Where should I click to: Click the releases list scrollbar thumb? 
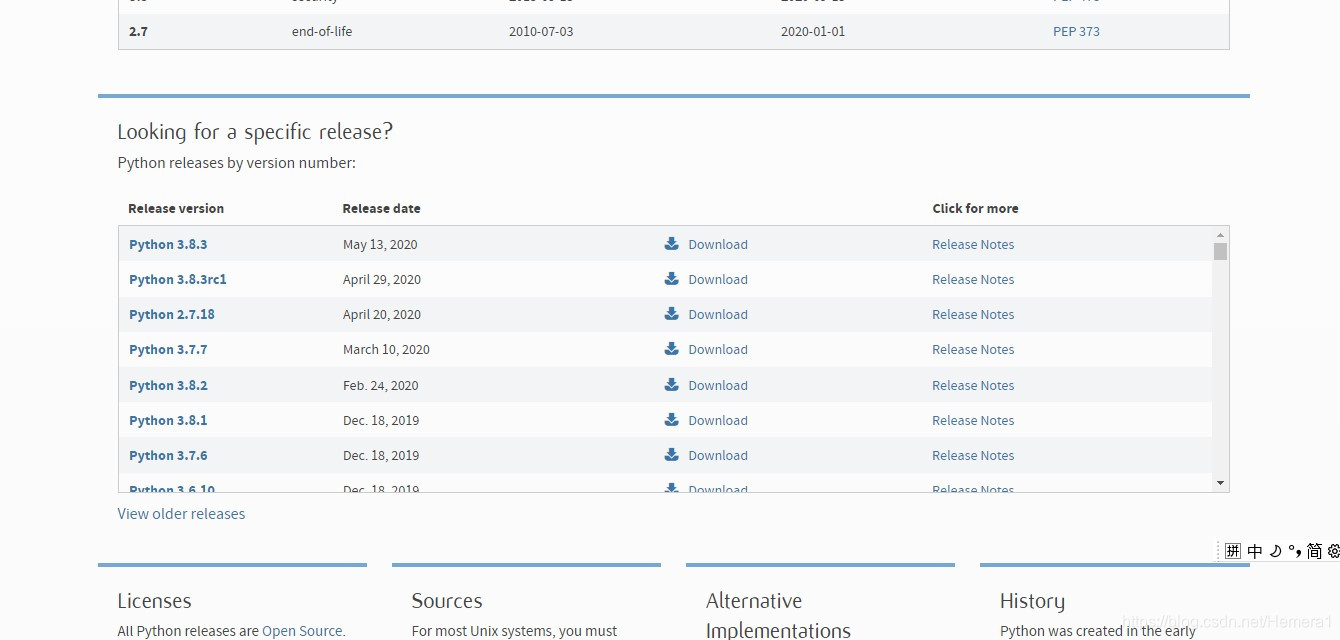point(1220,251)
